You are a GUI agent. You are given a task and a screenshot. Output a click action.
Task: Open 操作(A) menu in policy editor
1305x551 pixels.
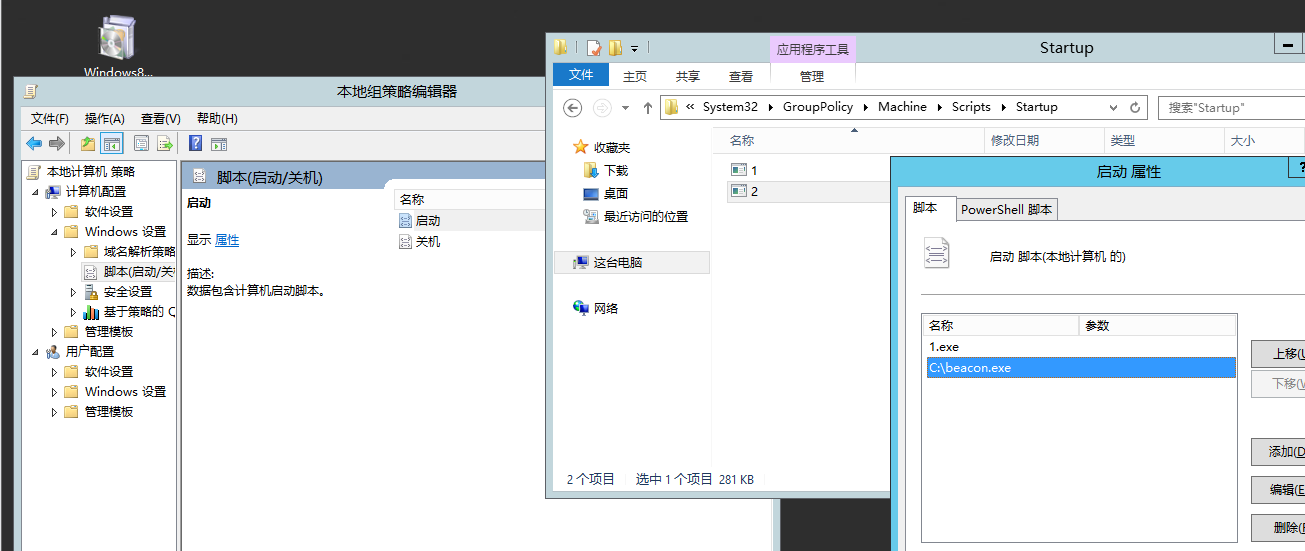tap(105, 118)
